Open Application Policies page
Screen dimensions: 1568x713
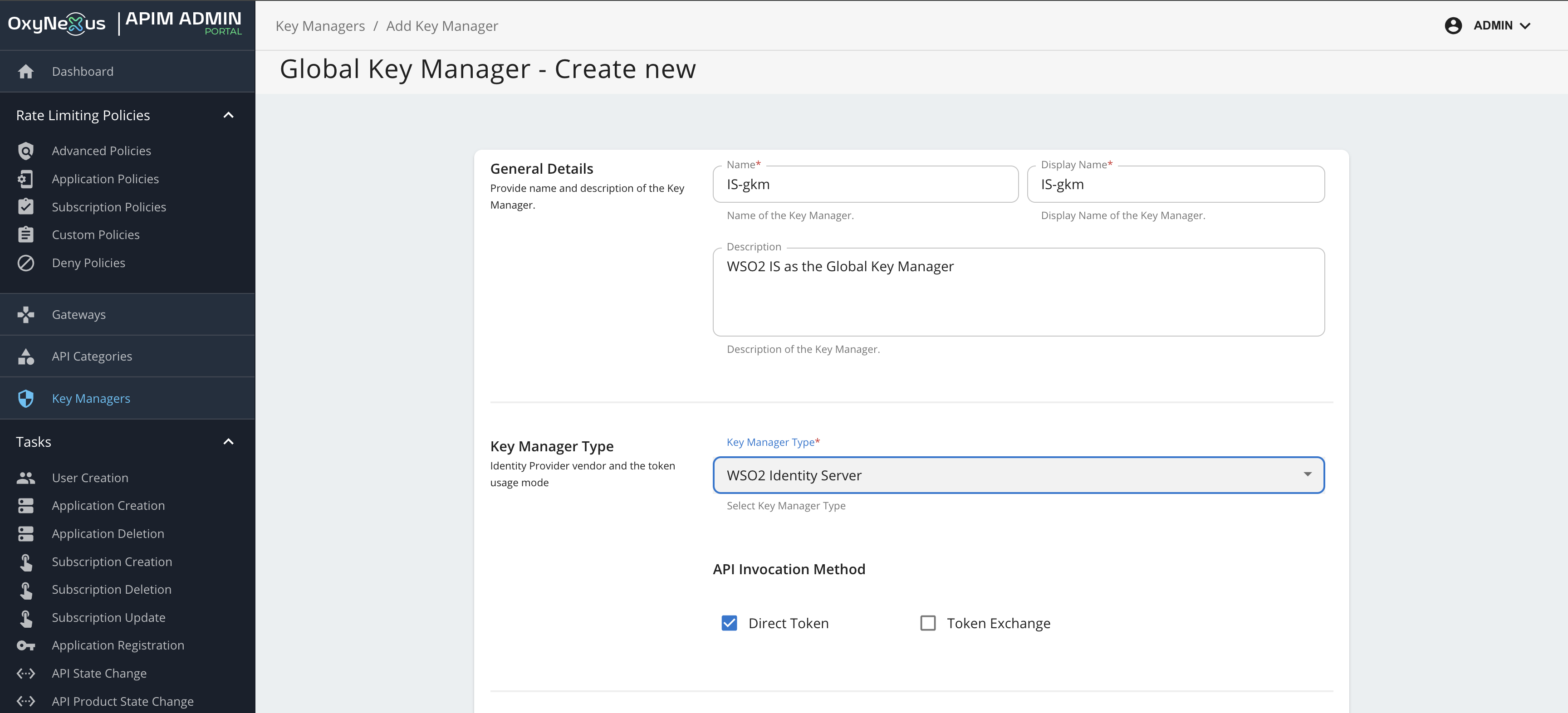pyautogui.click(x=105, y=179)
